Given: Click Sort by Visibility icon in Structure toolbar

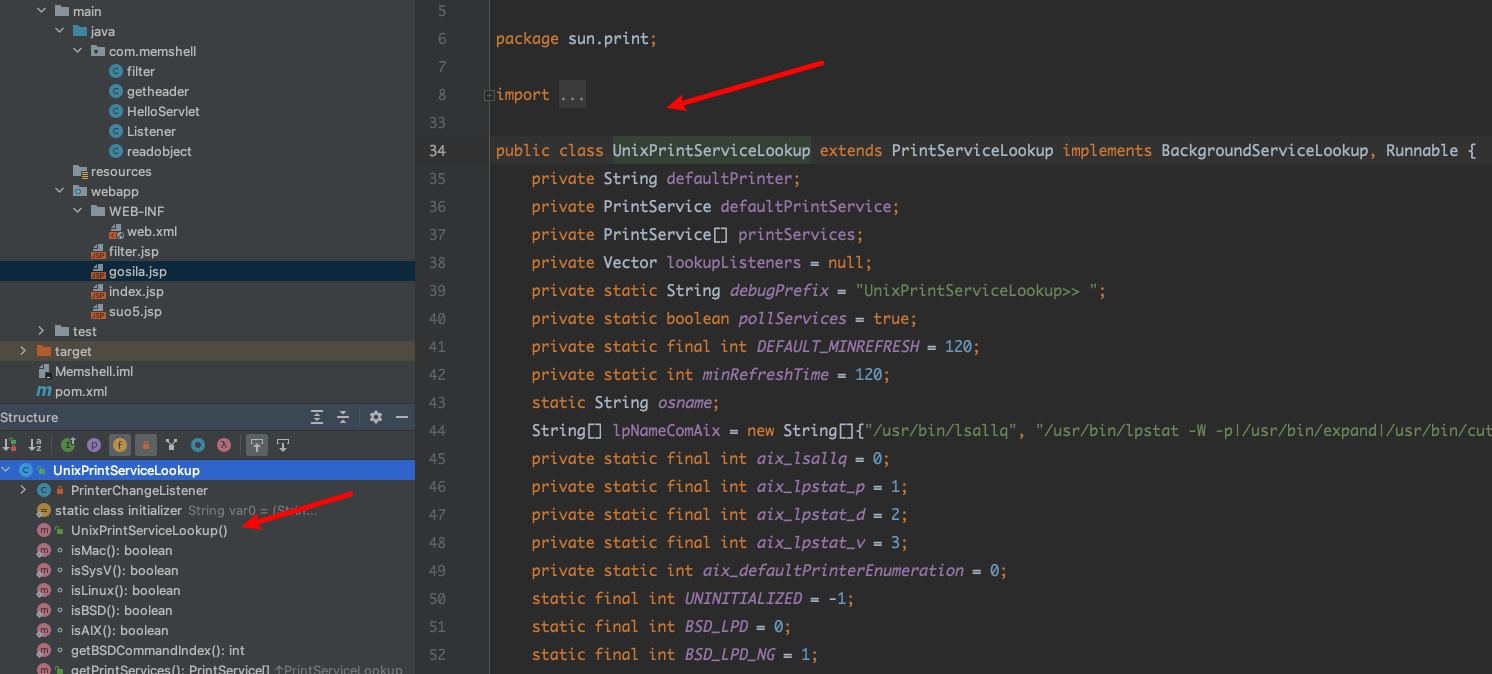Looking at the screenshot, I should point(10,445).
